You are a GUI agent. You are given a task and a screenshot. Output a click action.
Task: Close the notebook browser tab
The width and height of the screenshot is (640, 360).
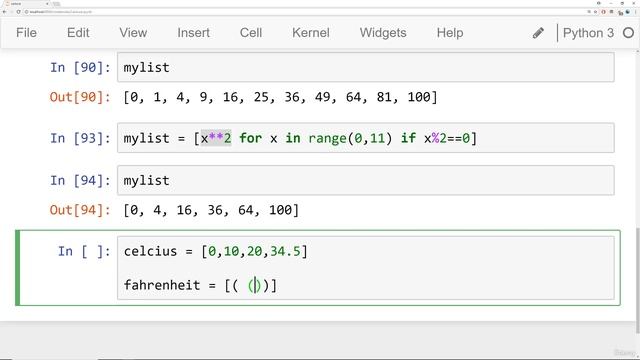(x=47, y=4)
